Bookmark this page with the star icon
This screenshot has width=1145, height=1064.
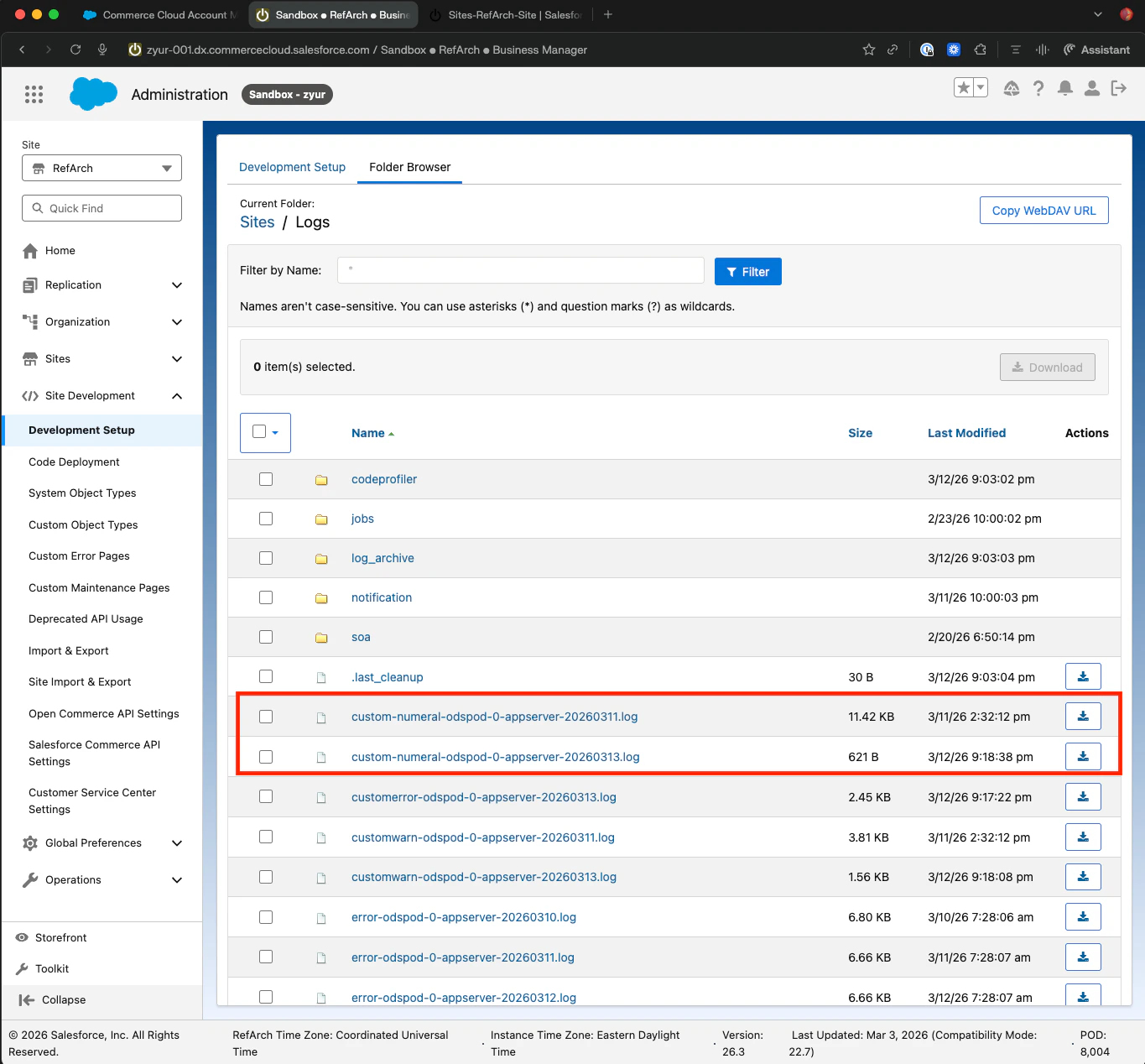click(x=869, y=50)
